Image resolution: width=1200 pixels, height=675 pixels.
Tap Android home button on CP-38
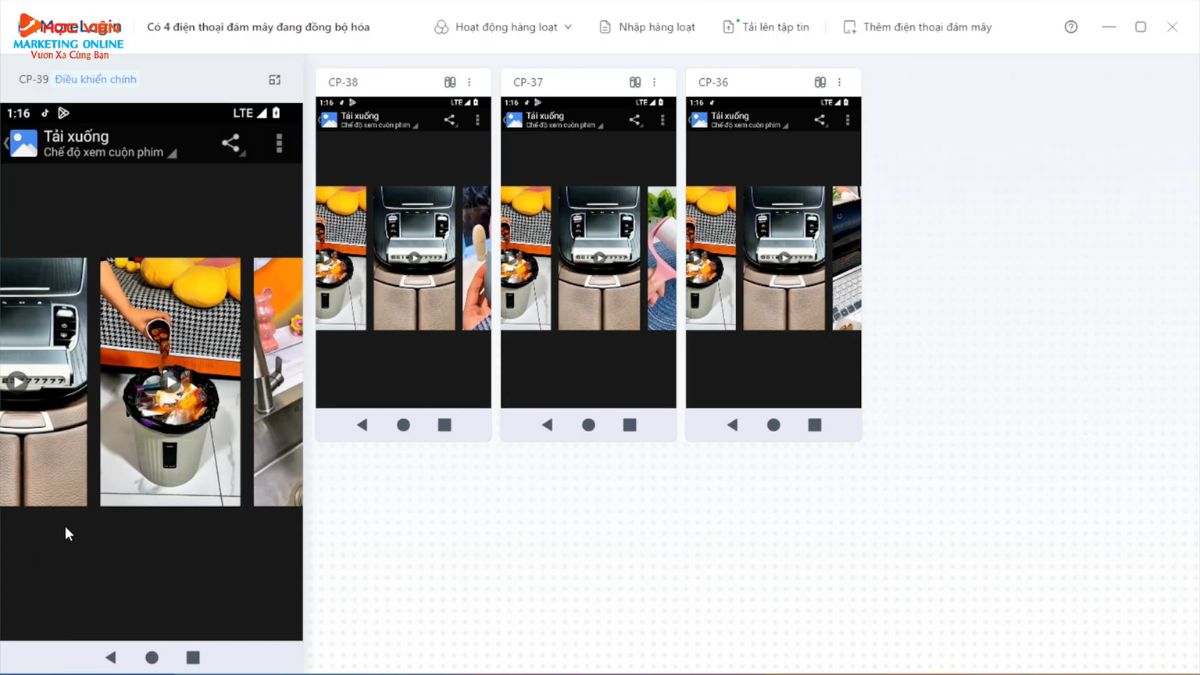coord(403,425)
